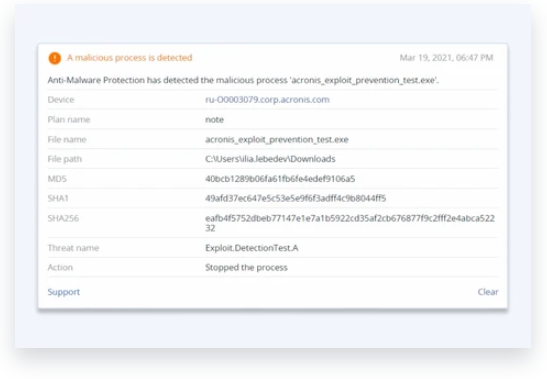Click the Anti-Malware Protection description sentence
The width and height of the screenshot is (547, 379).
click(243, 80)
